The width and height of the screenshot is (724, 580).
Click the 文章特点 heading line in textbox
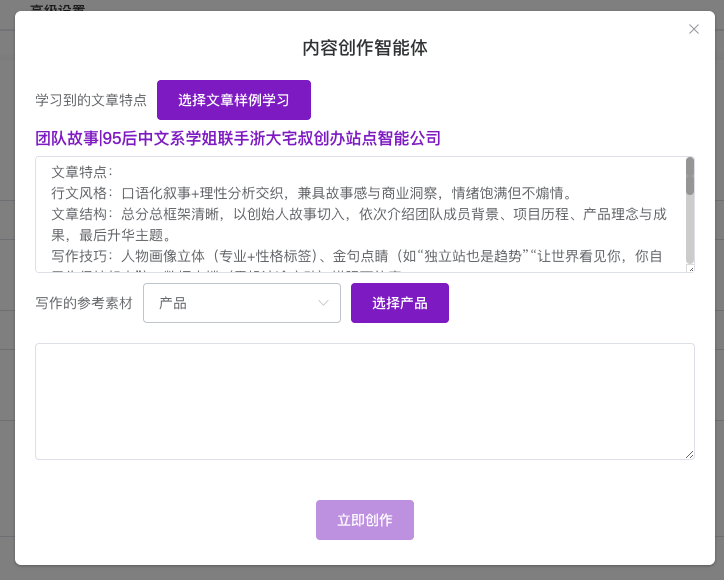(x=82, y=171)
